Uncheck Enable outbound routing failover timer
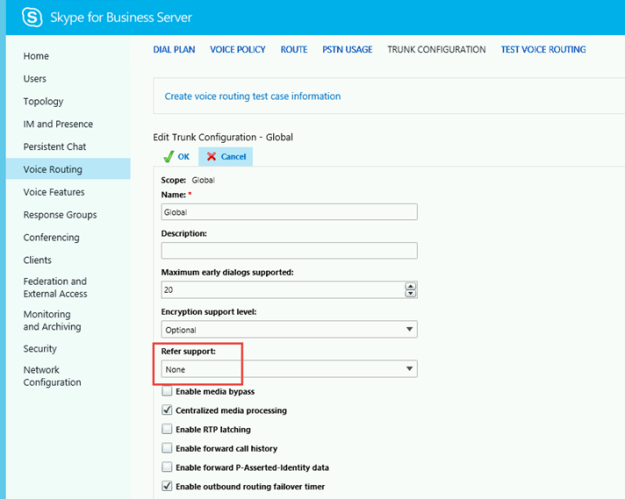Screen dimensions: 625x499 (x=167, y=487)
